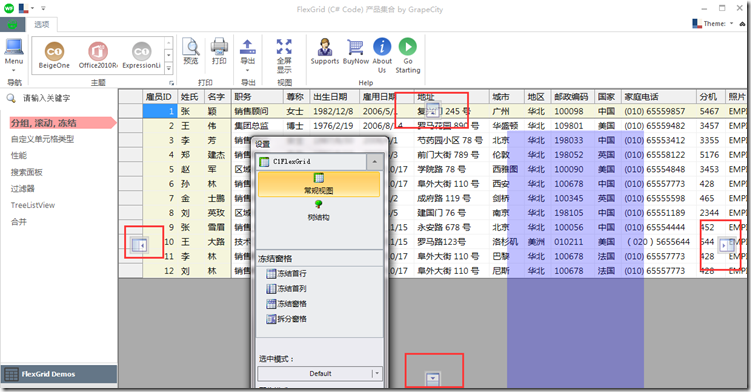Select 性能 demo item
The image size is (751, 392).
click(19, 156)
